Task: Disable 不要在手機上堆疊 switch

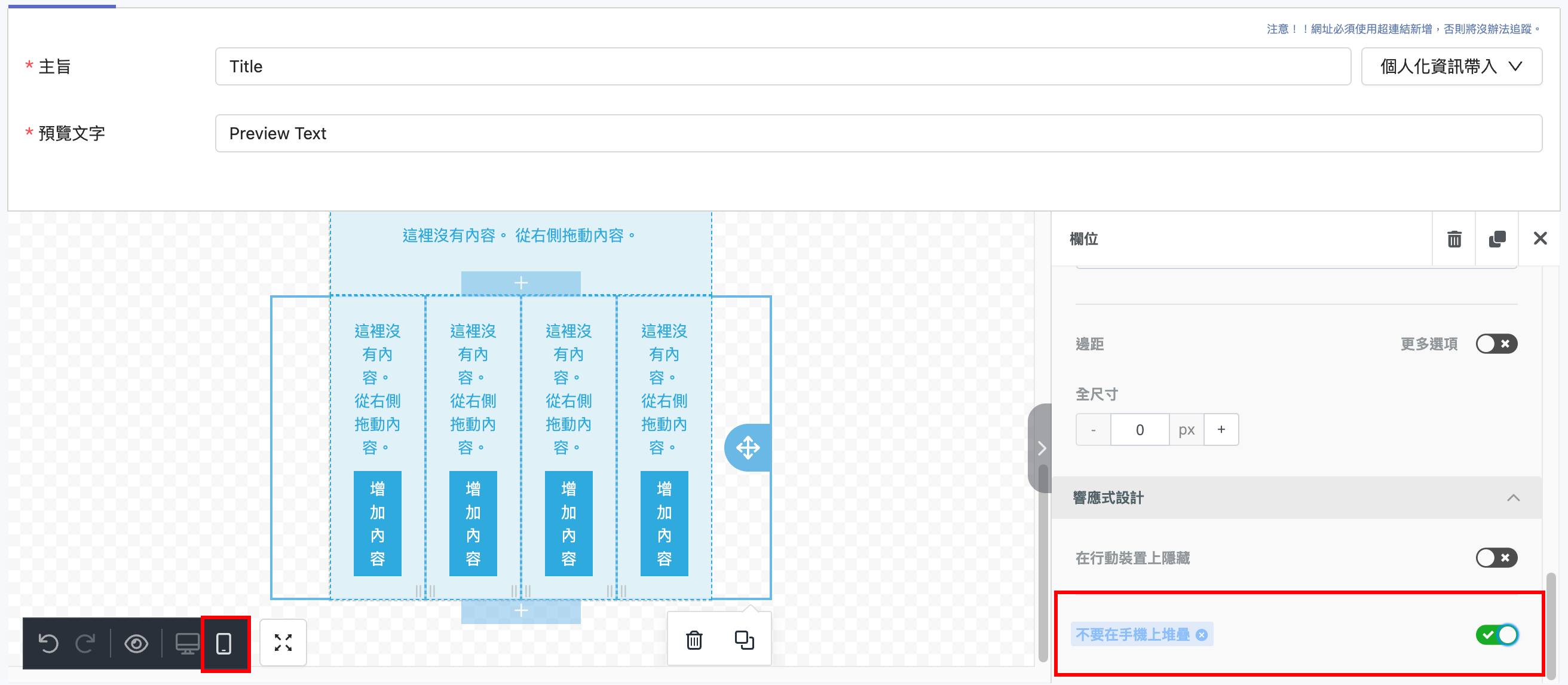Action: 1496,634
